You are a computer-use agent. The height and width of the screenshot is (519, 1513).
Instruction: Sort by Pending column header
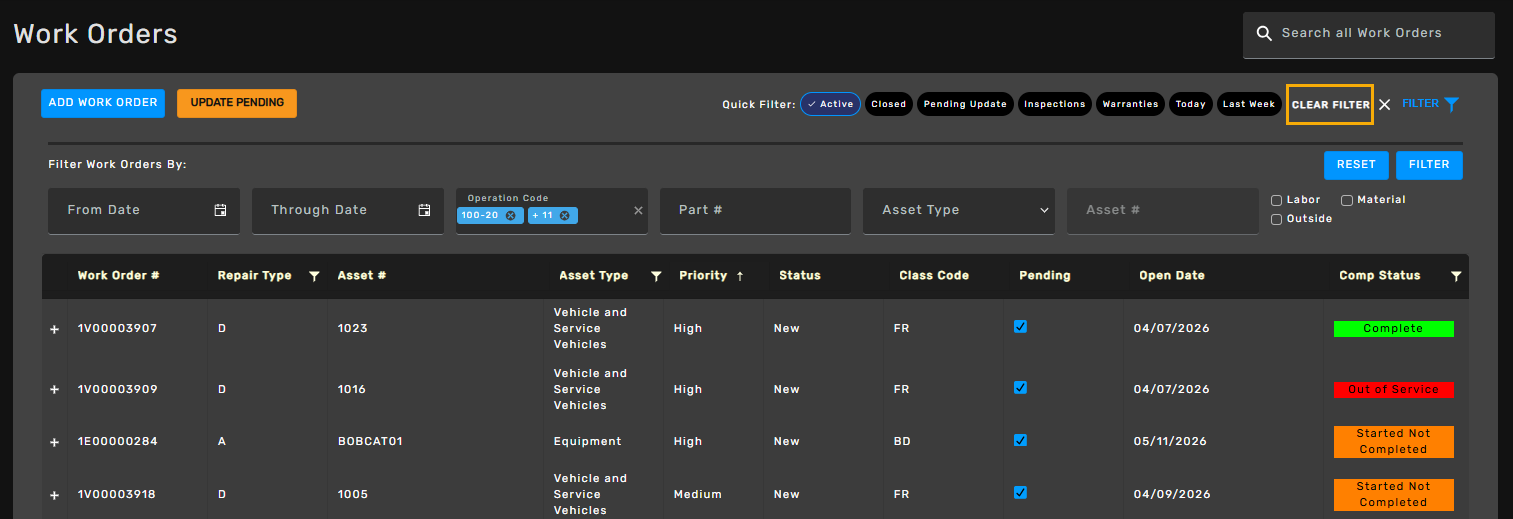pos(1045,276)
